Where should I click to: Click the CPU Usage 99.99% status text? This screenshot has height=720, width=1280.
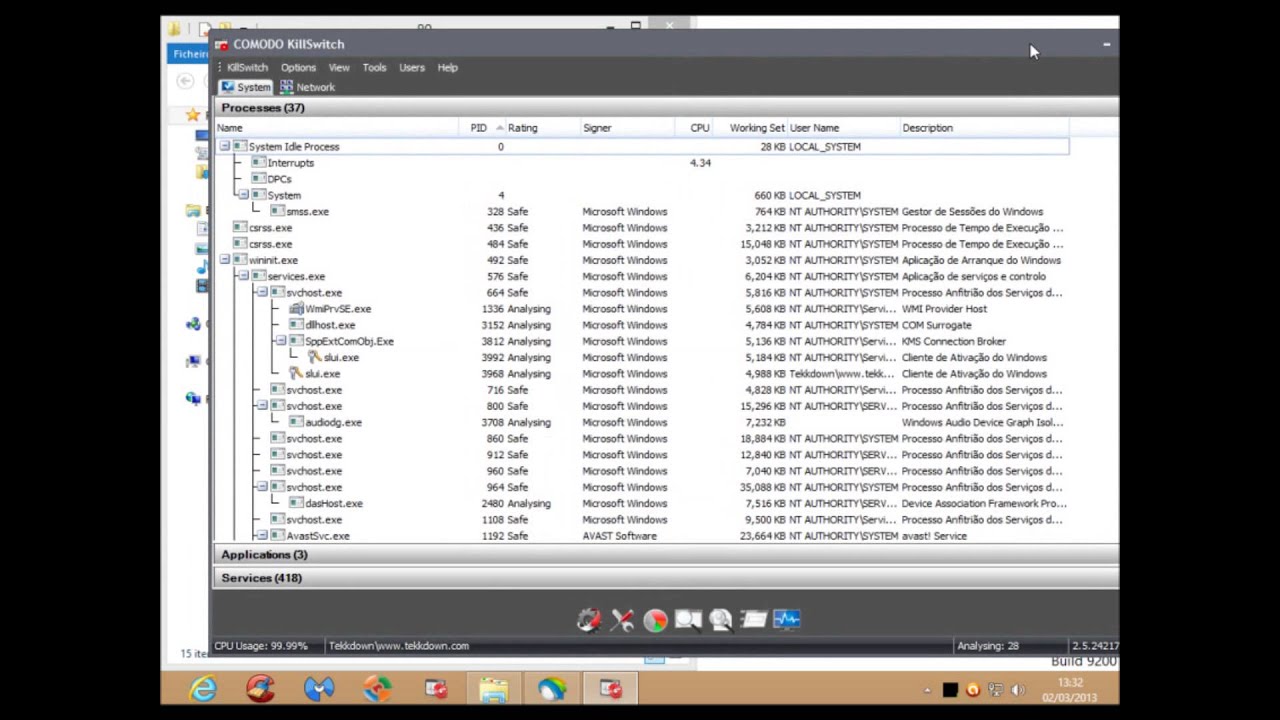tap(261, 646)
